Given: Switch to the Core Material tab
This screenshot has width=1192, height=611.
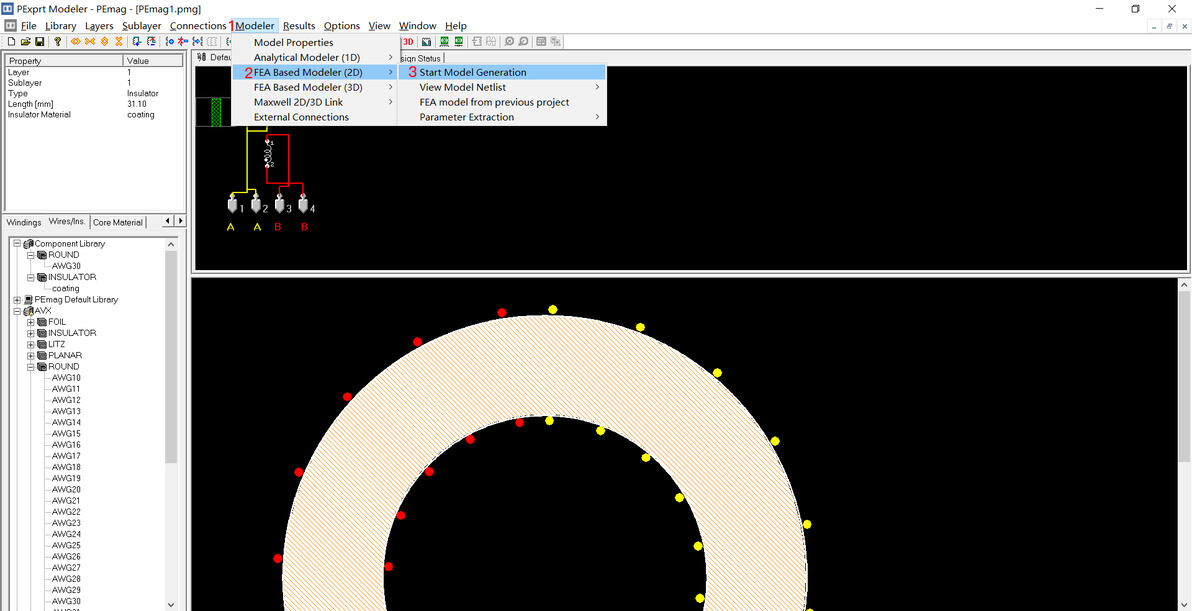Looking at the screenshot, I should [x=118, y=222].
